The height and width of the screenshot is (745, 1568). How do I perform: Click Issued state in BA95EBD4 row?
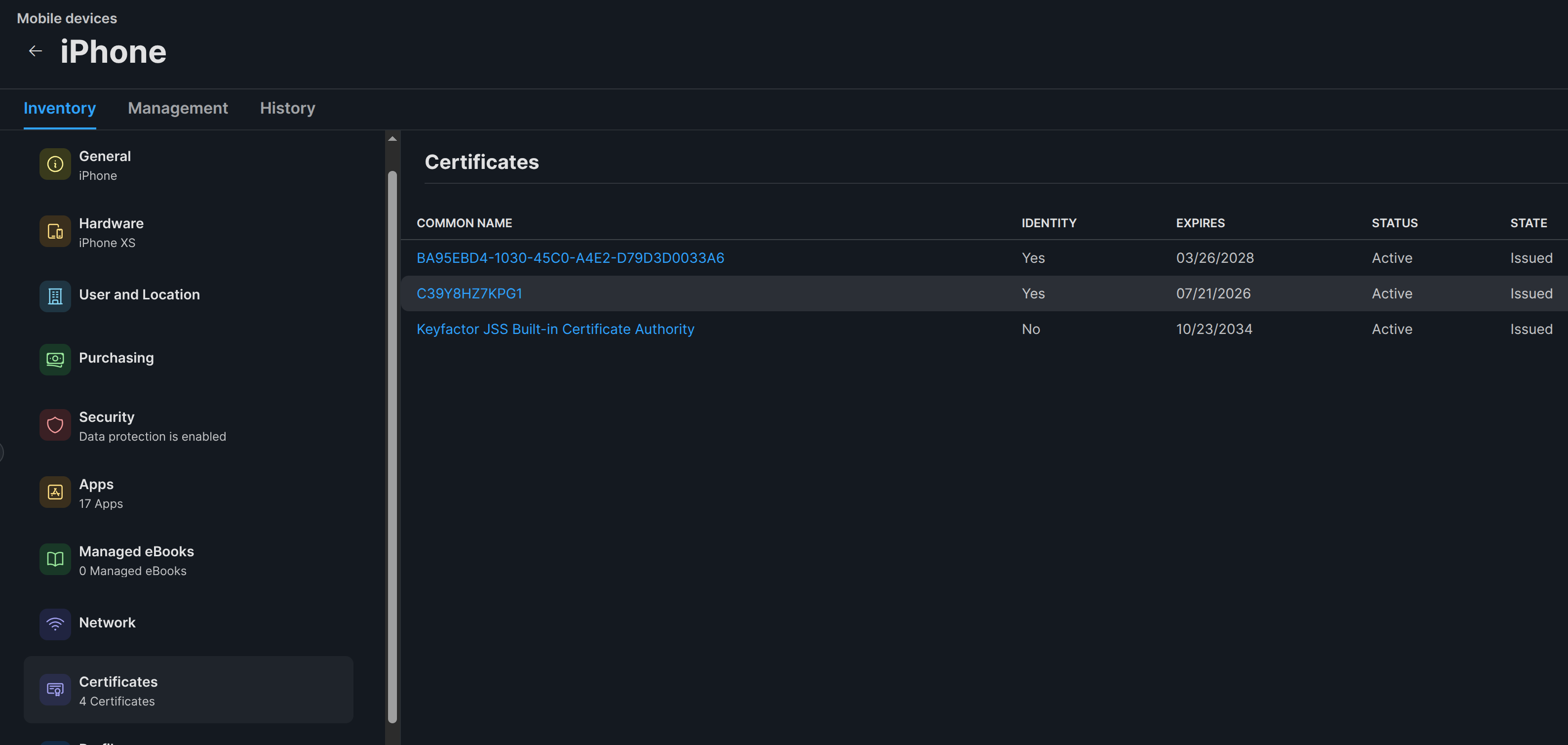pyautogui.click(x=1531, y=258)
